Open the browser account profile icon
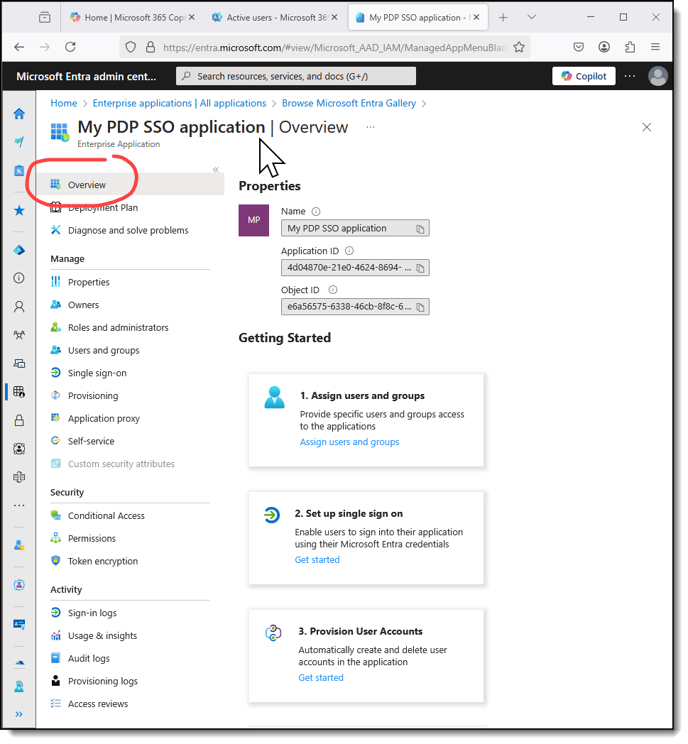This screenshot has width=688, height=744. click(x=604, y=47)
